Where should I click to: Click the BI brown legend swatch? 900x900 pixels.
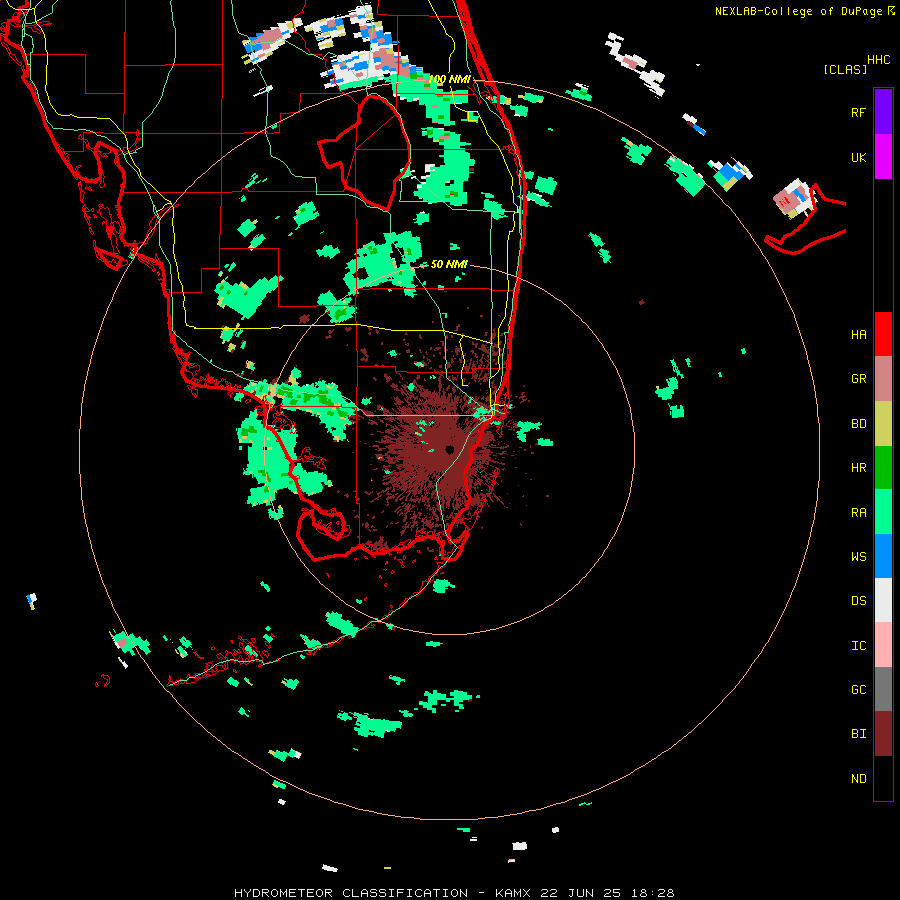(x=883, y=734)
